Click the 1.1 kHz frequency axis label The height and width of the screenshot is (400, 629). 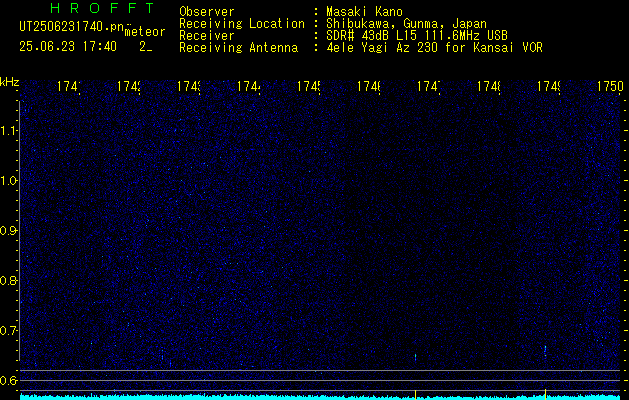point(8,131)
